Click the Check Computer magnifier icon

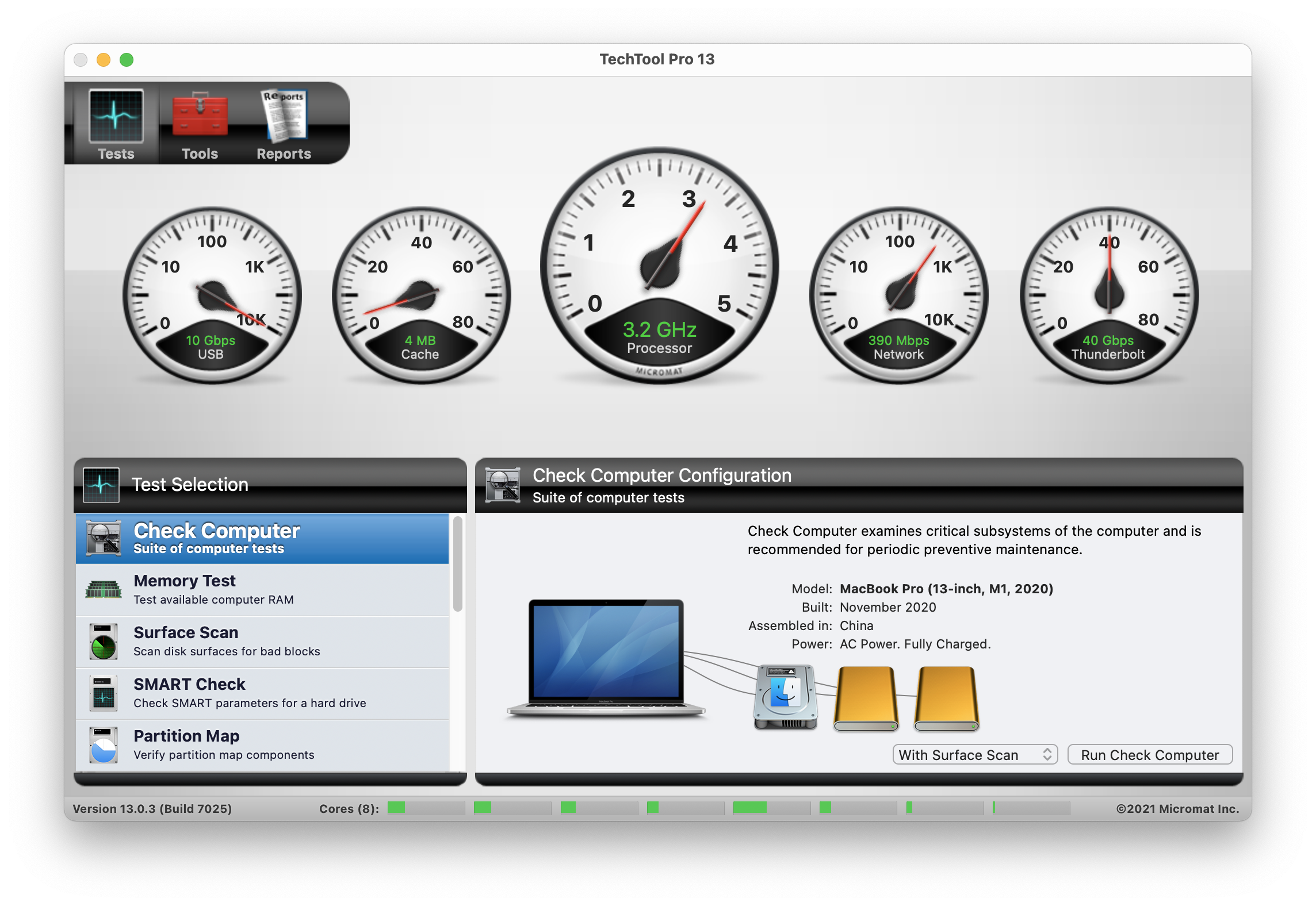click(x=104, y=538)
